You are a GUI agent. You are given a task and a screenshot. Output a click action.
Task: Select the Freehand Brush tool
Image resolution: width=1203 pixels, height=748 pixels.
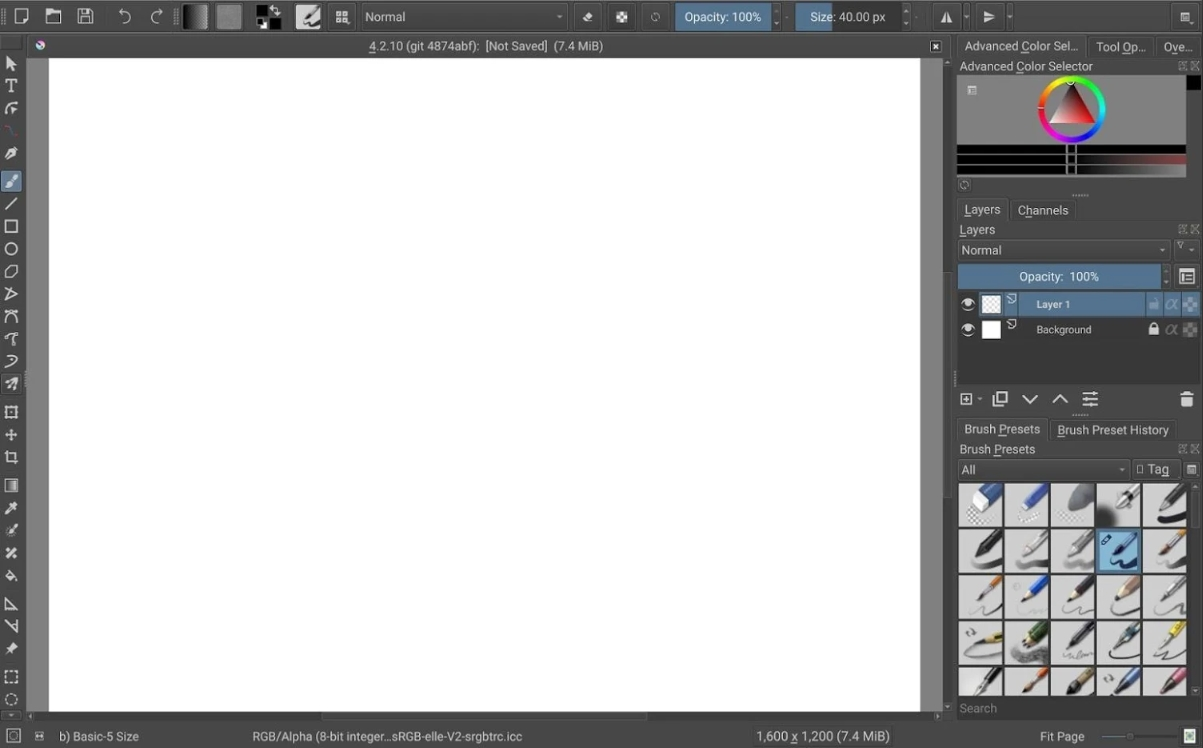pyautogui.click(x=12, y=181)
